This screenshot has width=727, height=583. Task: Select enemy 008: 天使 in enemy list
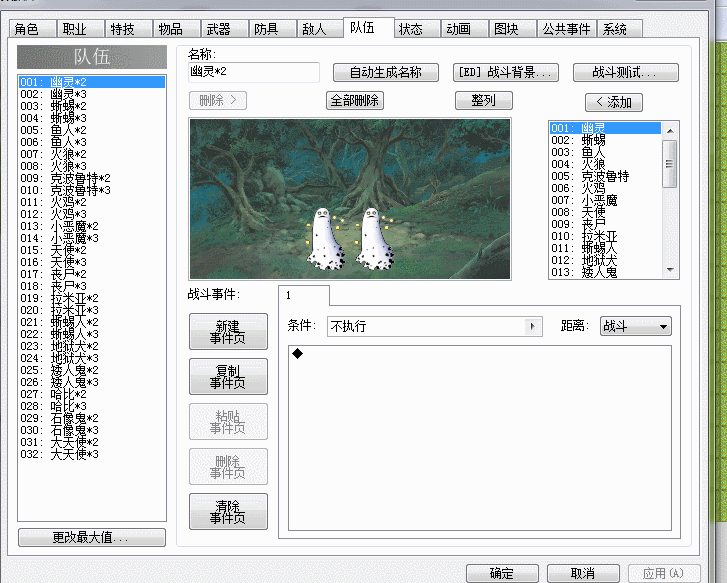[605, 212]
